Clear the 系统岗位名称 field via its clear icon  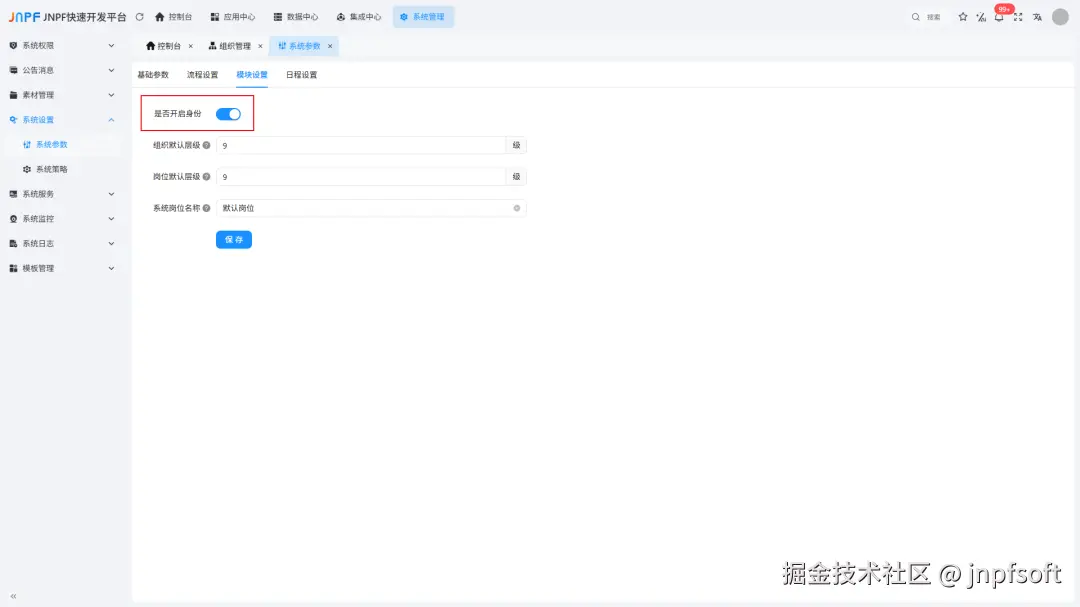click(516, 208)
